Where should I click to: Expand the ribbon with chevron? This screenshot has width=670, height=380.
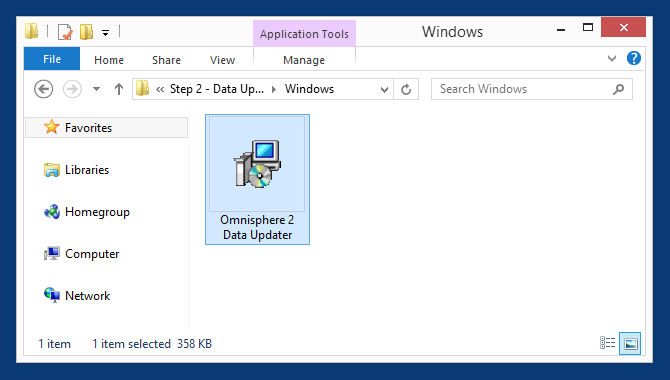coord(612,59)
